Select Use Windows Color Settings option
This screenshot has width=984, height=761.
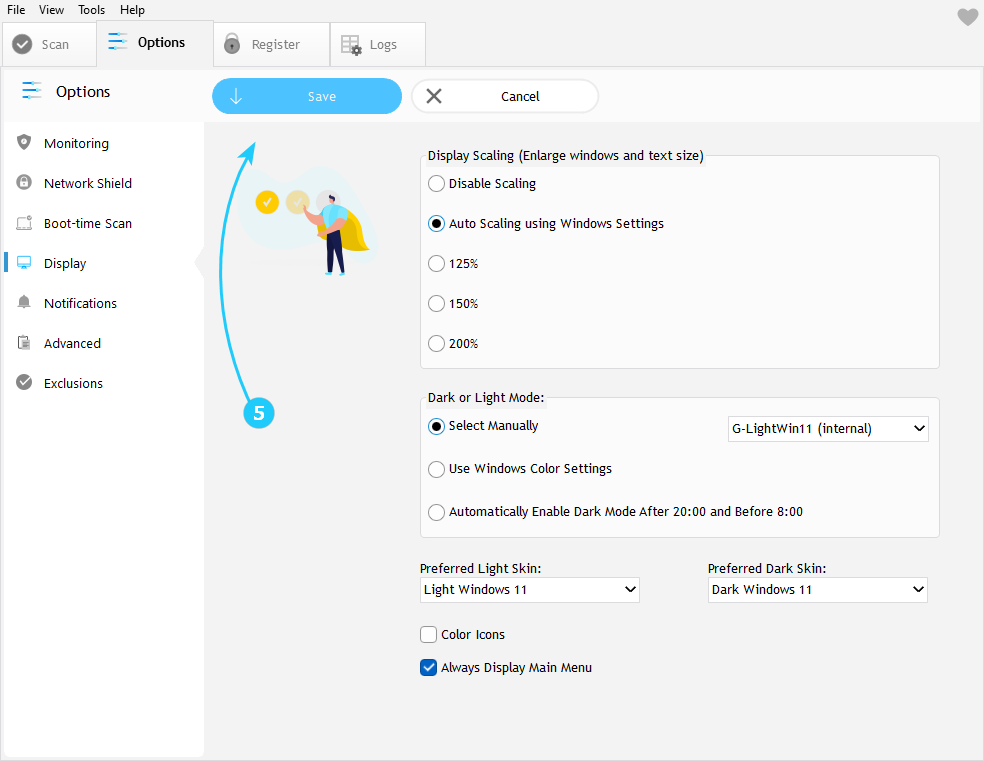pos(436,469)
